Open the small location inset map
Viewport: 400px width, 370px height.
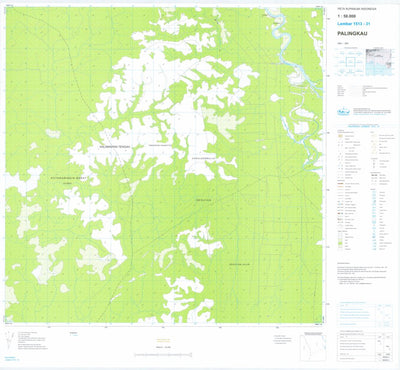coord(312,347)
